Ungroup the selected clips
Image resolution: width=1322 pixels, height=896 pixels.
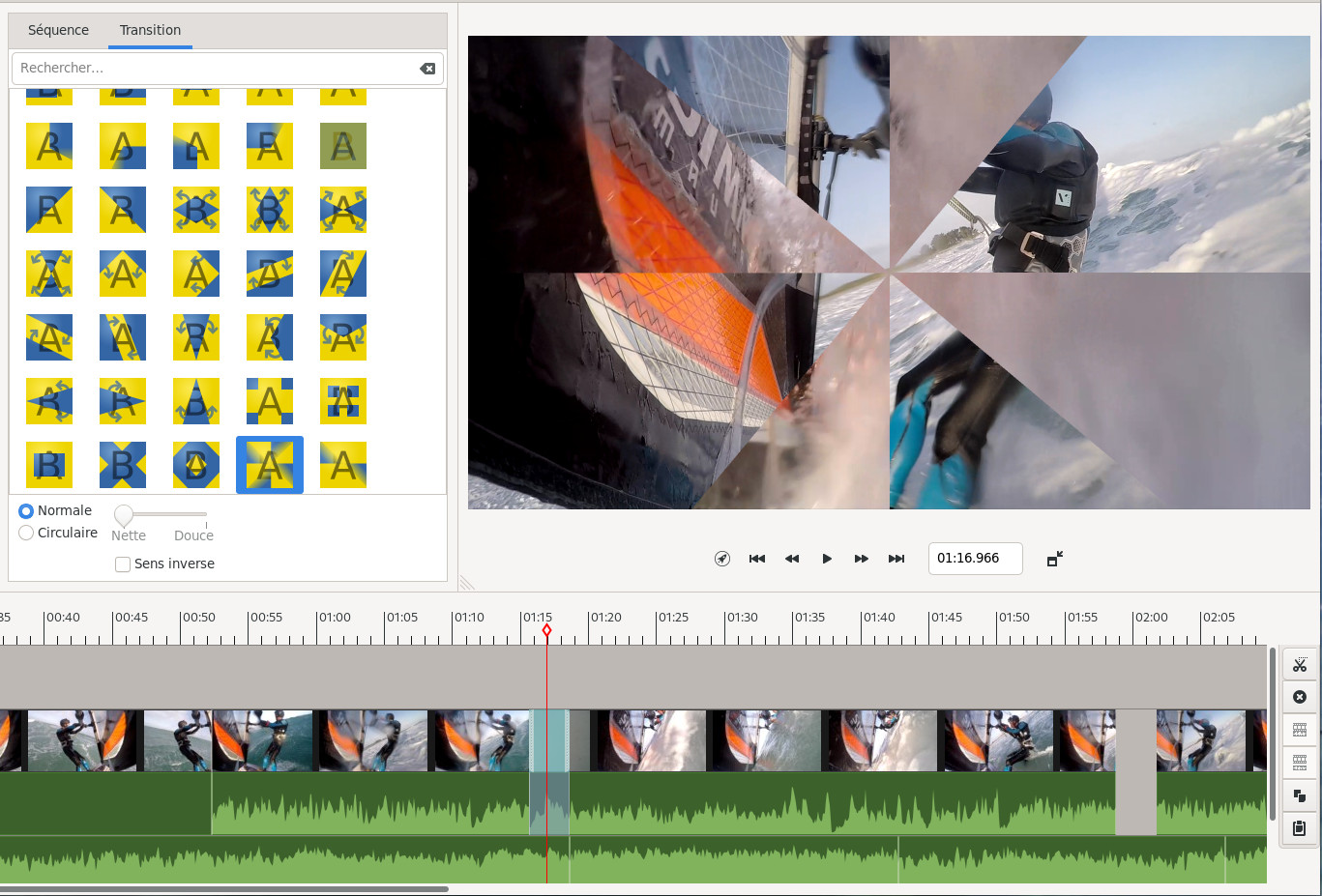tap(1299, 763)
